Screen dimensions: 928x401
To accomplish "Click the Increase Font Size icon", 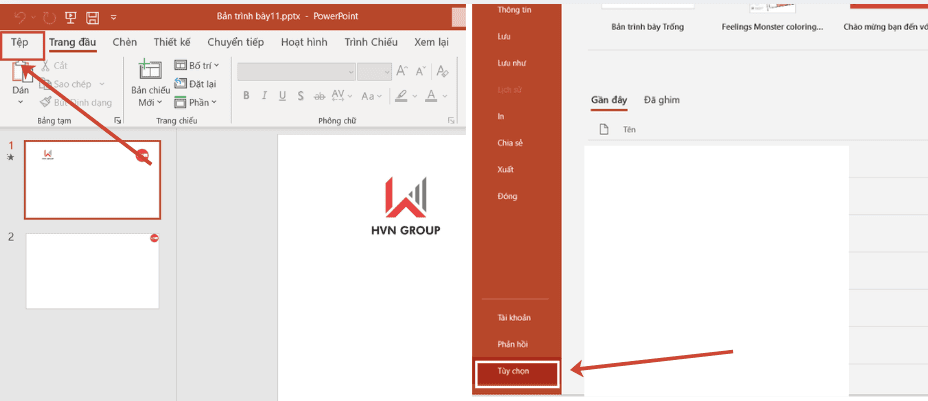I will tap(402, 71).
